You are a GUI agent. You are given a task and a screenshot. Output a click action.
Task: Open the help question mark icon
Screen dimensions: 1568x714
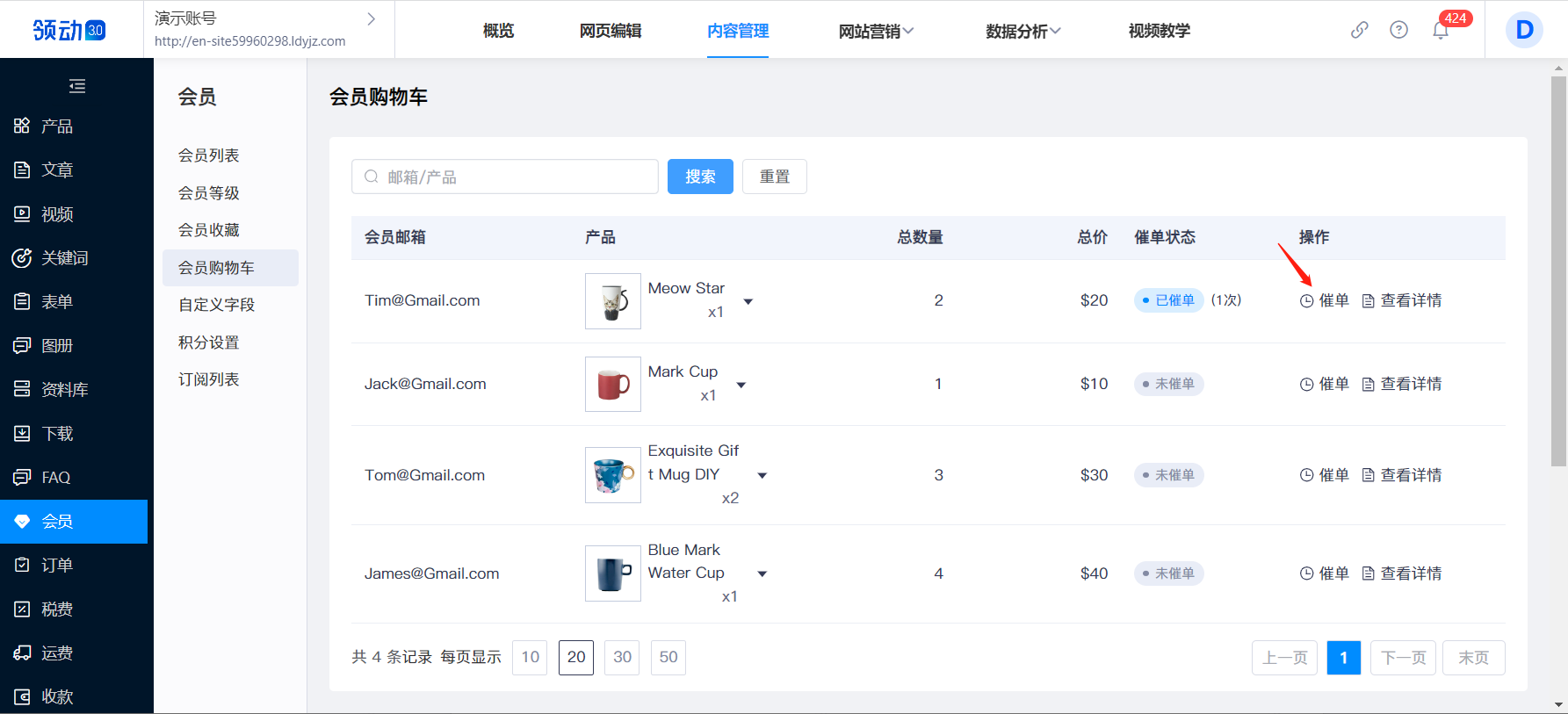pyautogui.click(x=1398, y=30)
